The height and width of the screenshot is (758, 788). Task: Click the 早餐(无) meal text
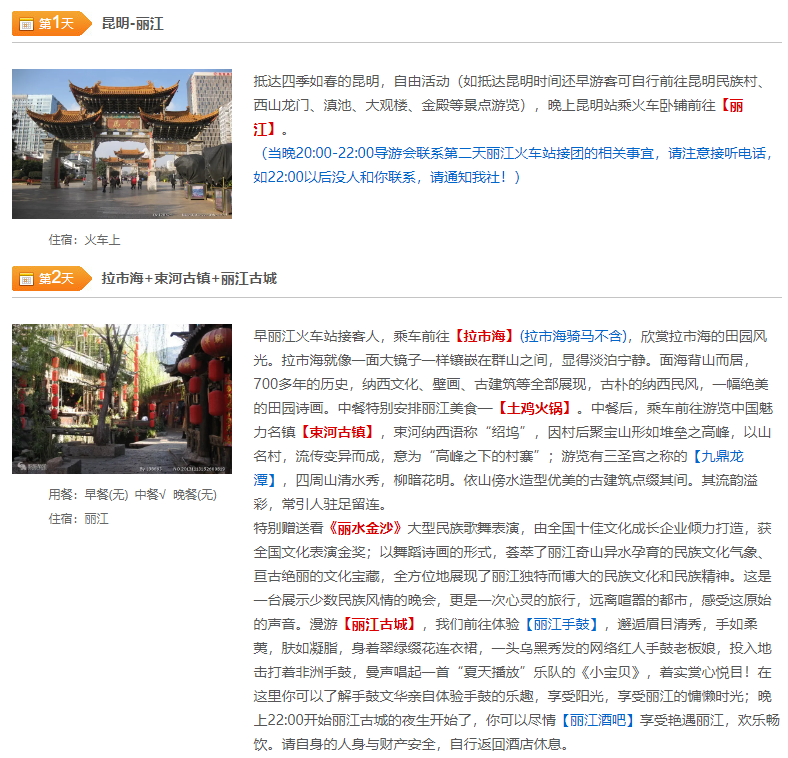(x=106, y=495)
